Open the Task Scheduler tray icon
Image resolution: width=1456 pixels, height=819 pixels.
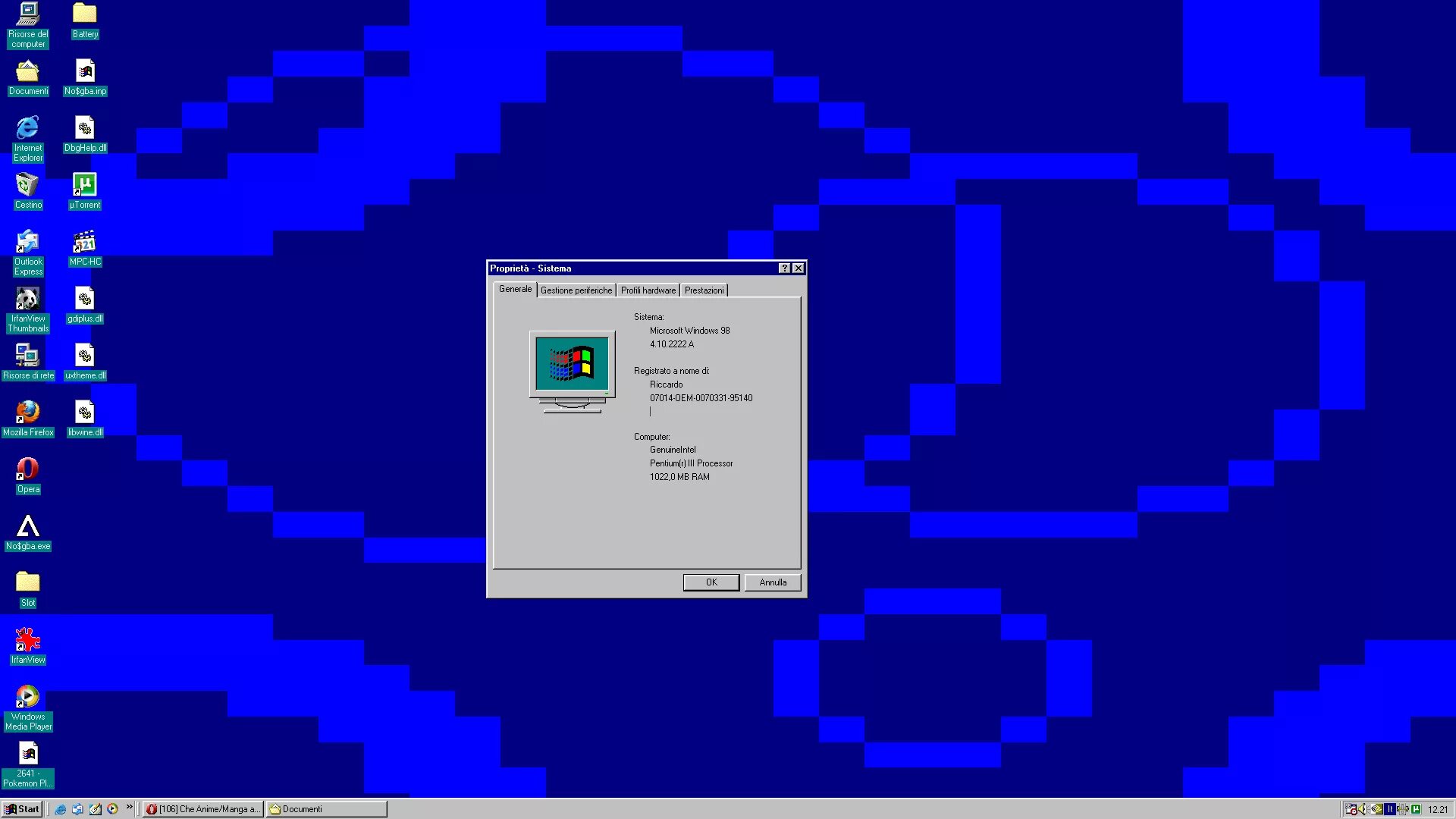1351,809
